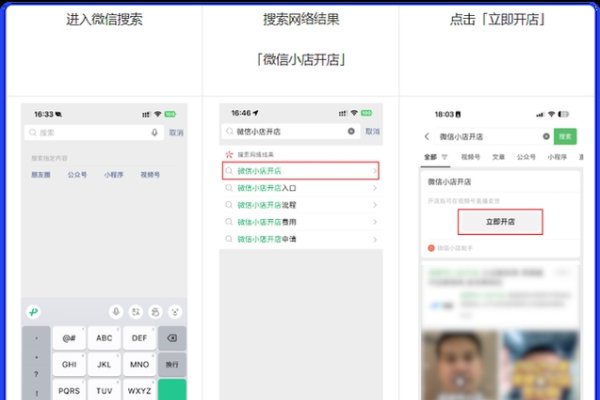Tap the mascot face icon on the keyboard toolbar
This screenshot has width=600, height=400.
coord(175,312)
